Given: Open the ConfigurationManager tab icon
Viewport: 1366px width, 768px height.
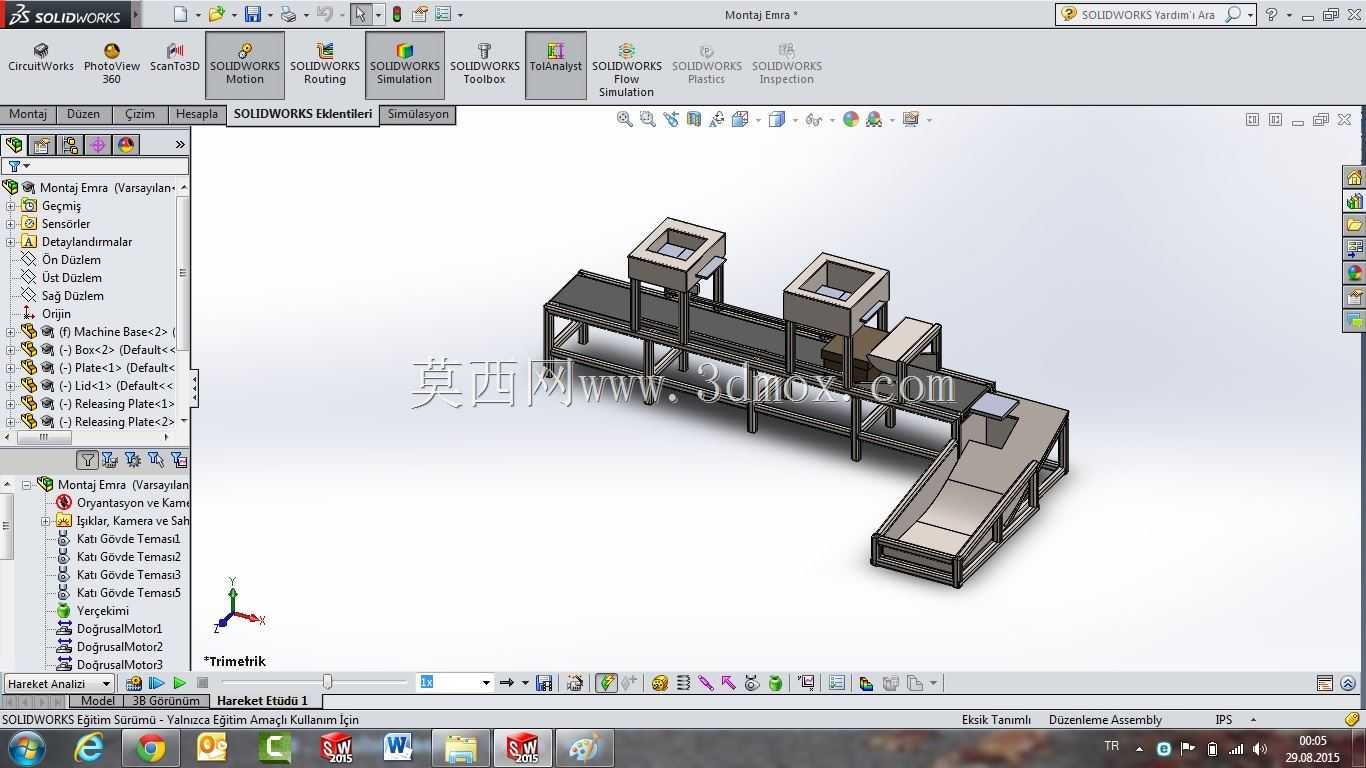Looking at the screenshot, I should (70, 145).
